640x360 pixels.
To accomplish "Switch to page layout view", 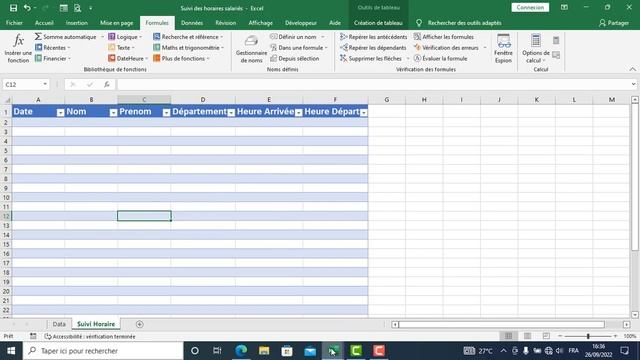I will [527, 336].
